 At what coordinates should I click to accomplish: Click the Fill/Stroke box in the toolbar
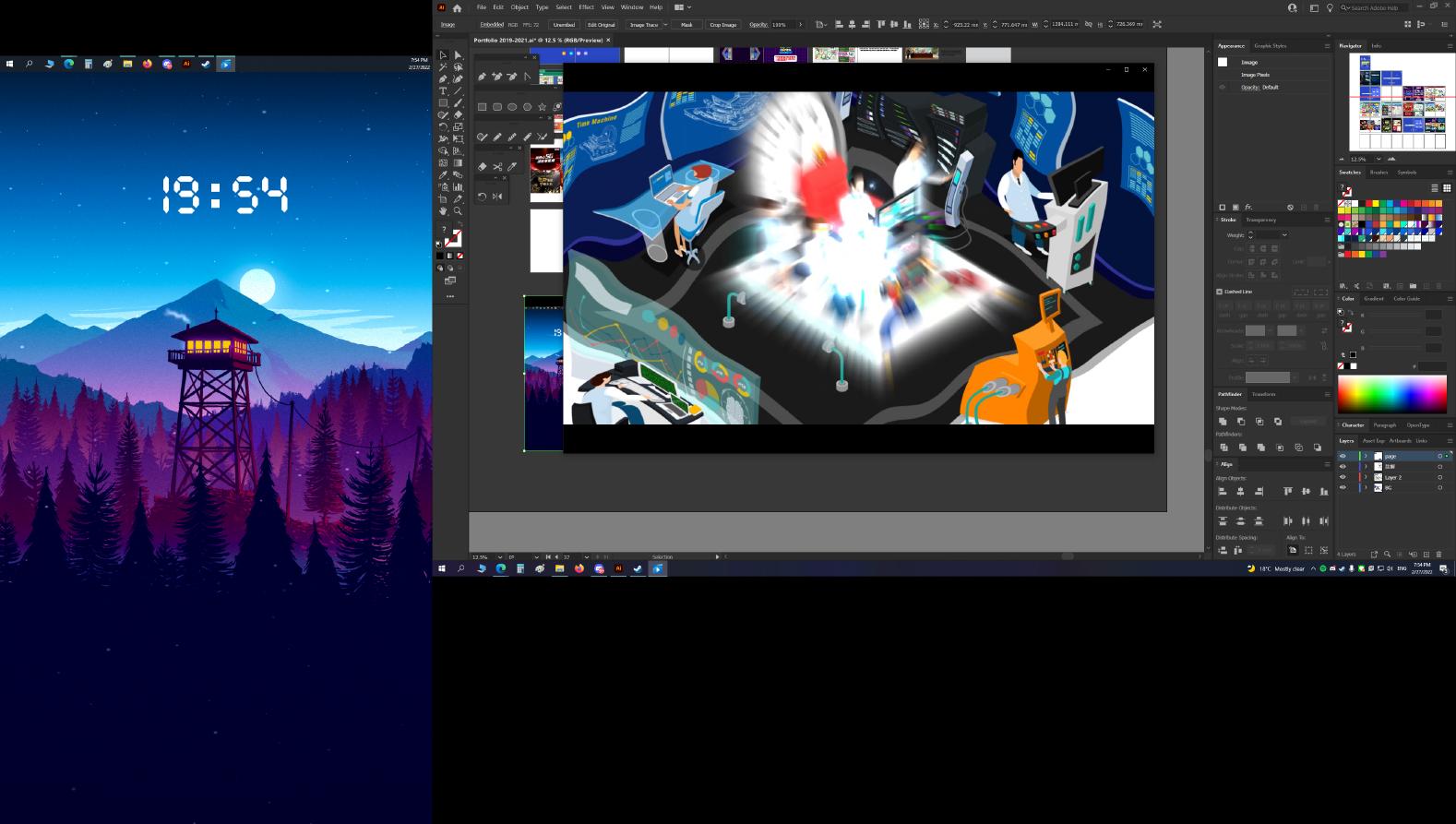tap(451, 239)
